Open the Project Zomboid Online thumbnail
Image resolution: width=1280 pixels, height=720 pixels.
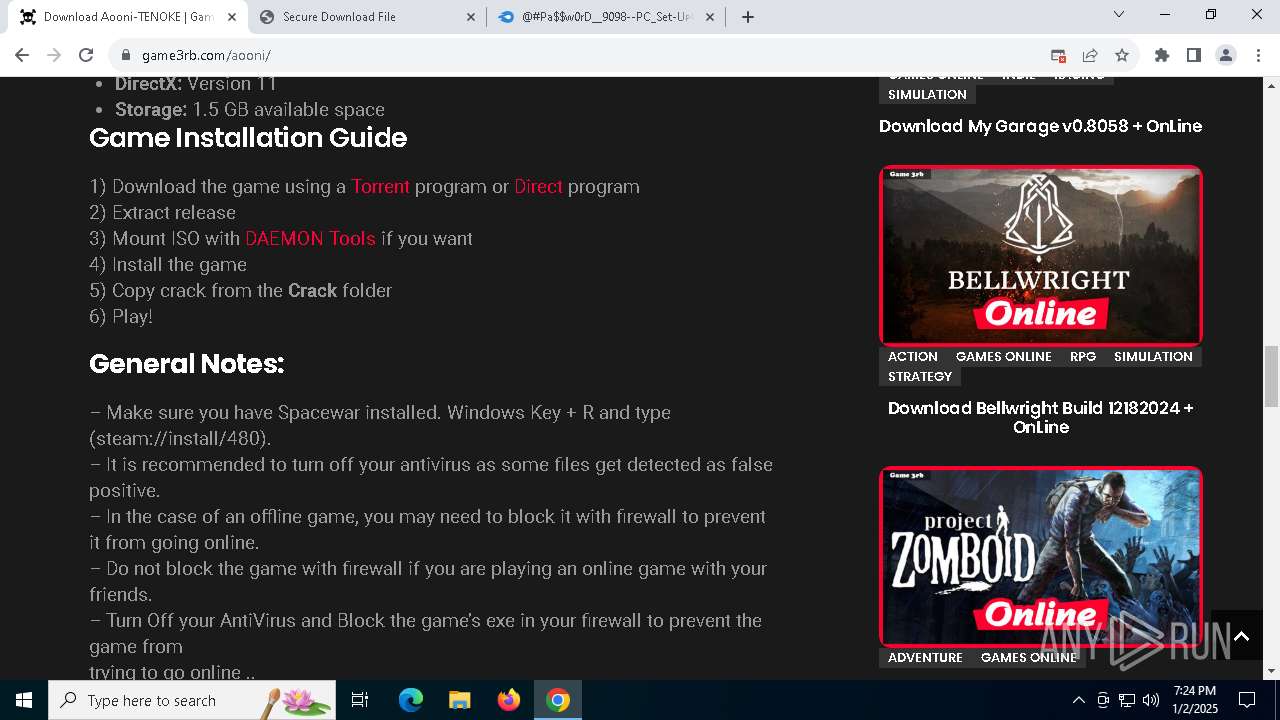[x=1040, y=556]
